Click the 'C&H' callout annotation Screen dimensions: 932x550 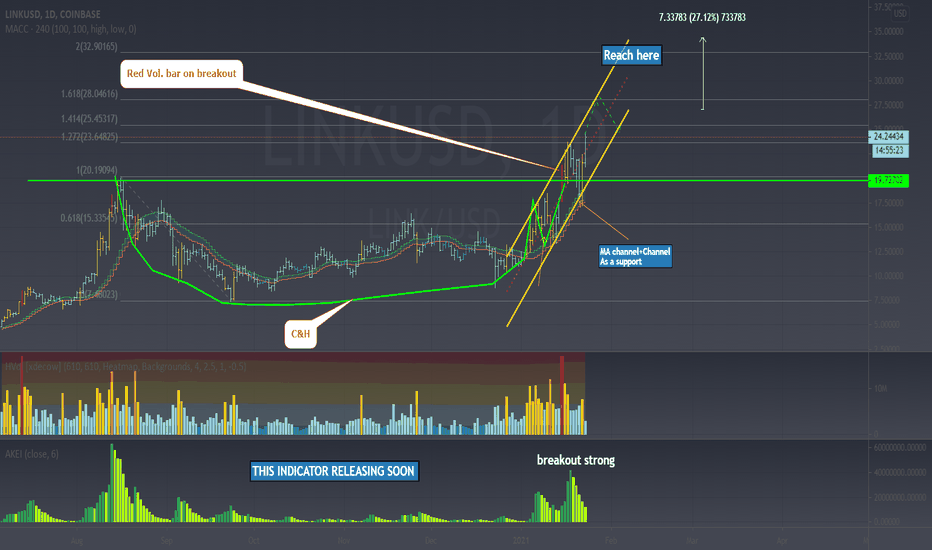pos(300,334)
